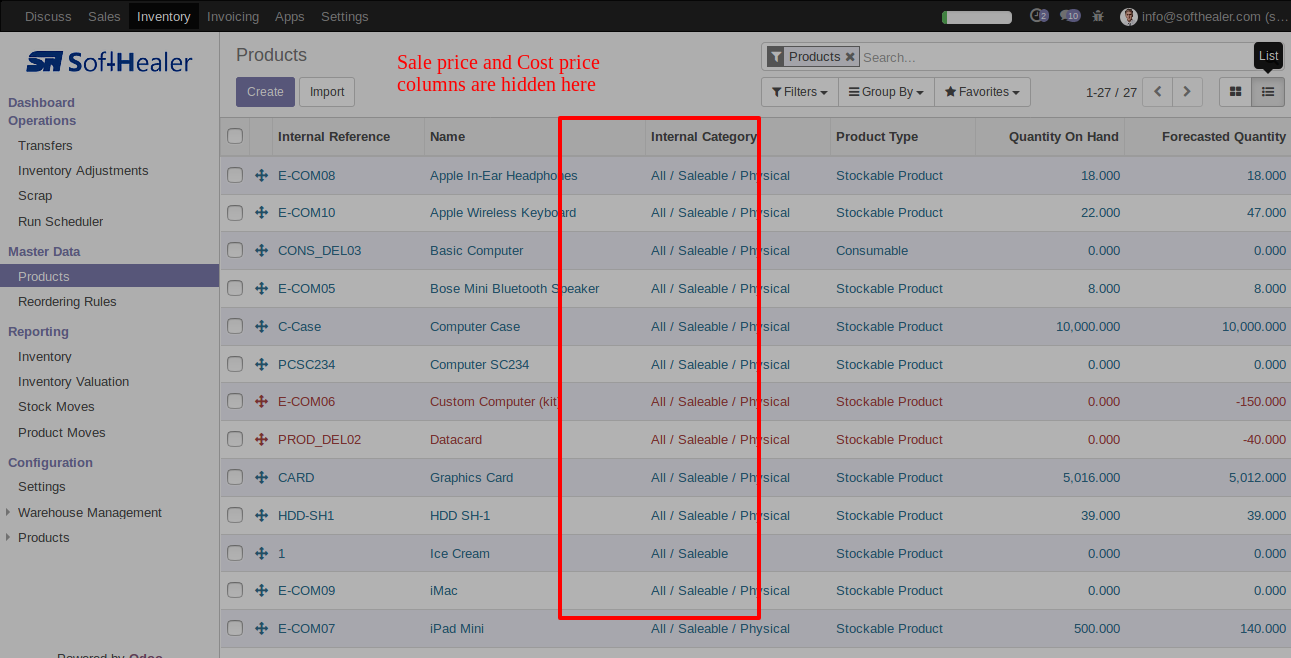Open the Stock Moves sidebar link
Image resolution: width=1291 pixels, height=658 pixels.
tap(56, 407)
